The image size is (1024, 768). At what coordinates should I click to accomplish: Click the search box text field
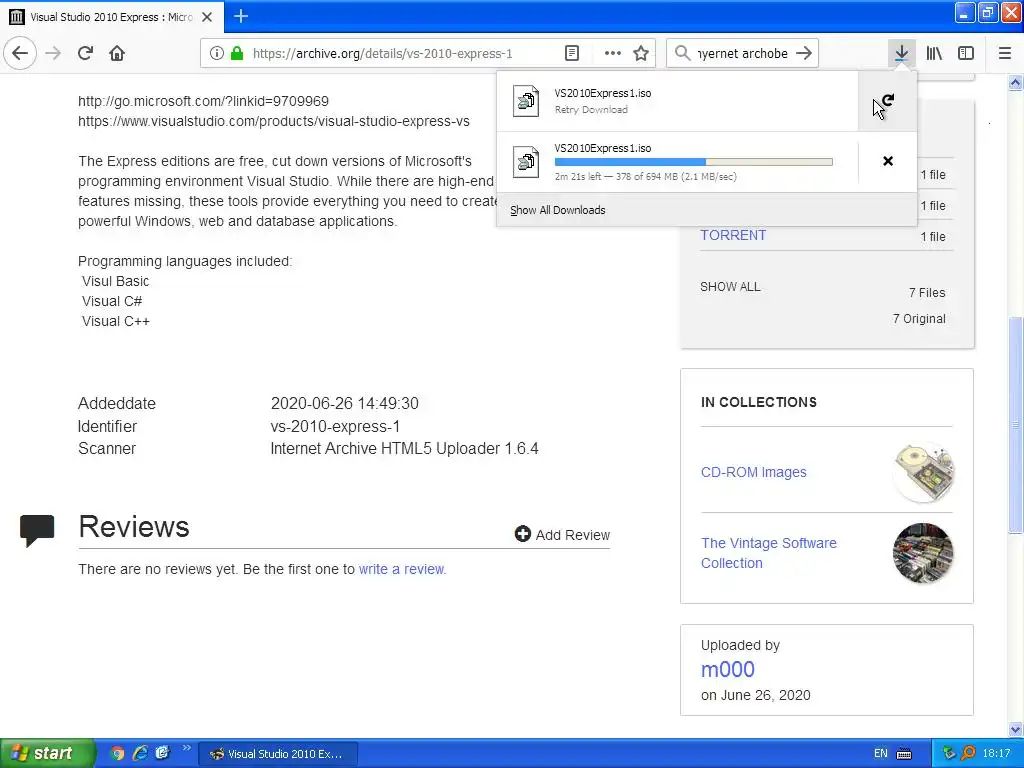(743, 54)
